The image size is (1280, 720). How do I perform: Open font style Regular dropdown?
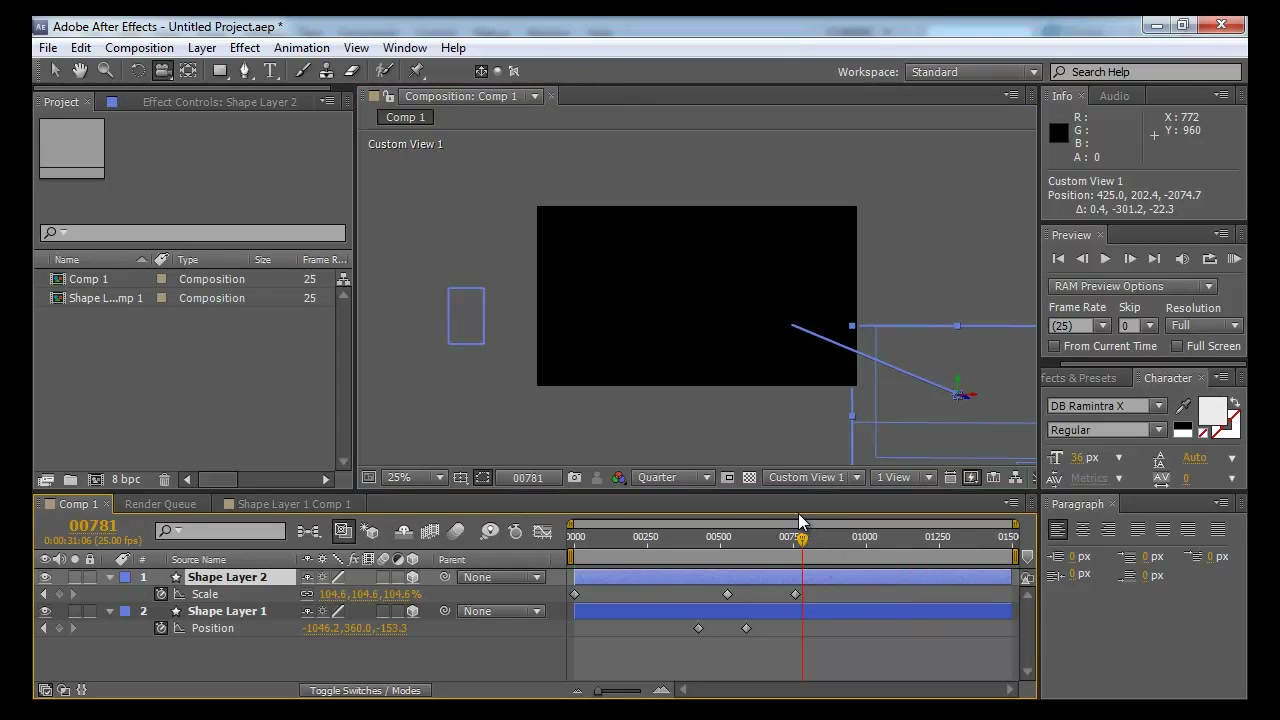pyautogui.click(x=1107, y=430)
